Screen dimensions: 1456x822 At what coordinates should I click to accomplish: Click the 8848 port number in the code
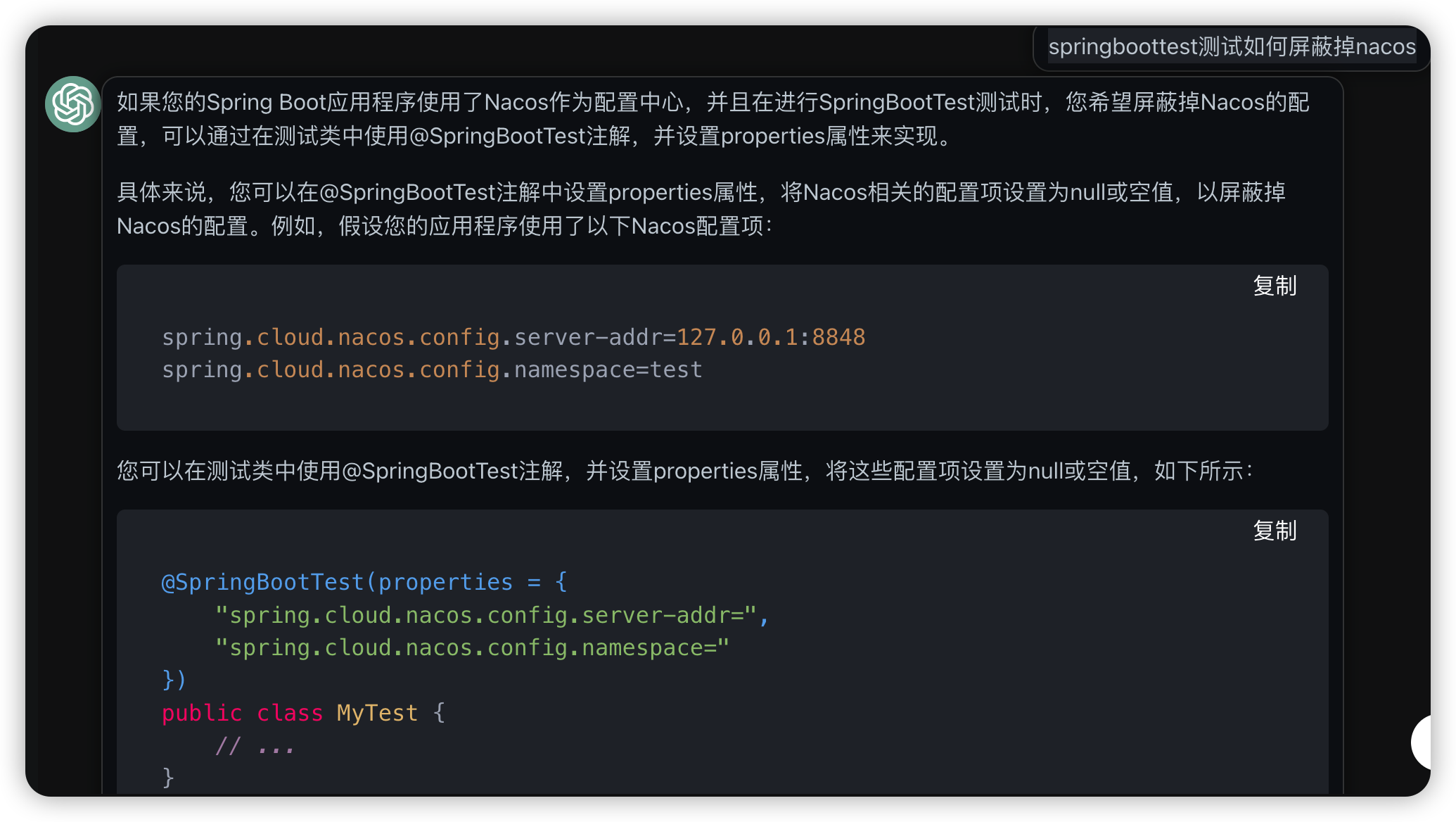tap(838, 337)
